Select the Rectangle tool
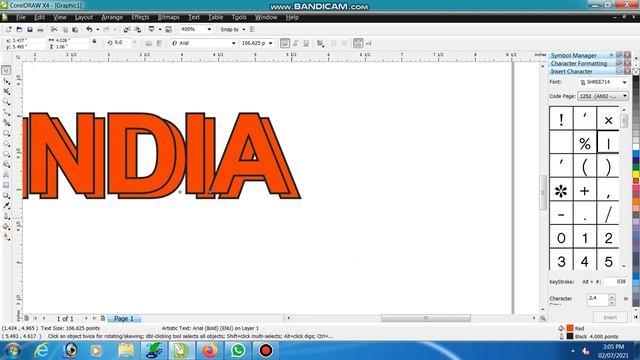 (x=6, y=133)
